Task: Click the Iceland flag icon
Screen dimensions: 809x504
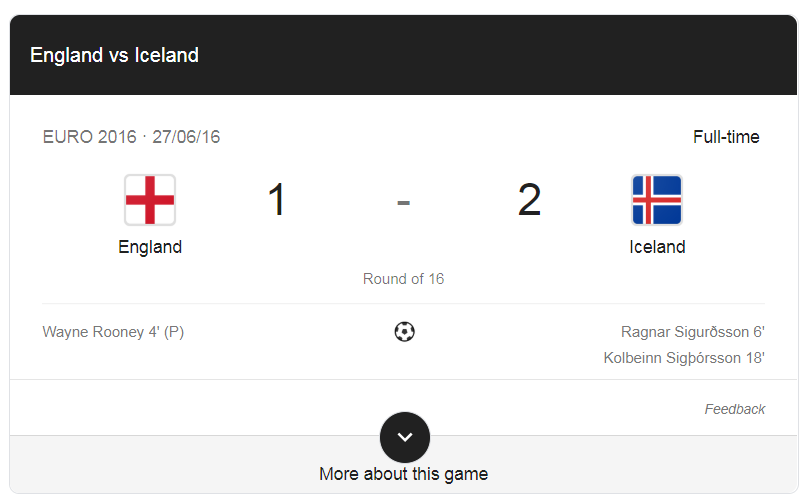Action: pyautogui.click(x=657, y=200)
